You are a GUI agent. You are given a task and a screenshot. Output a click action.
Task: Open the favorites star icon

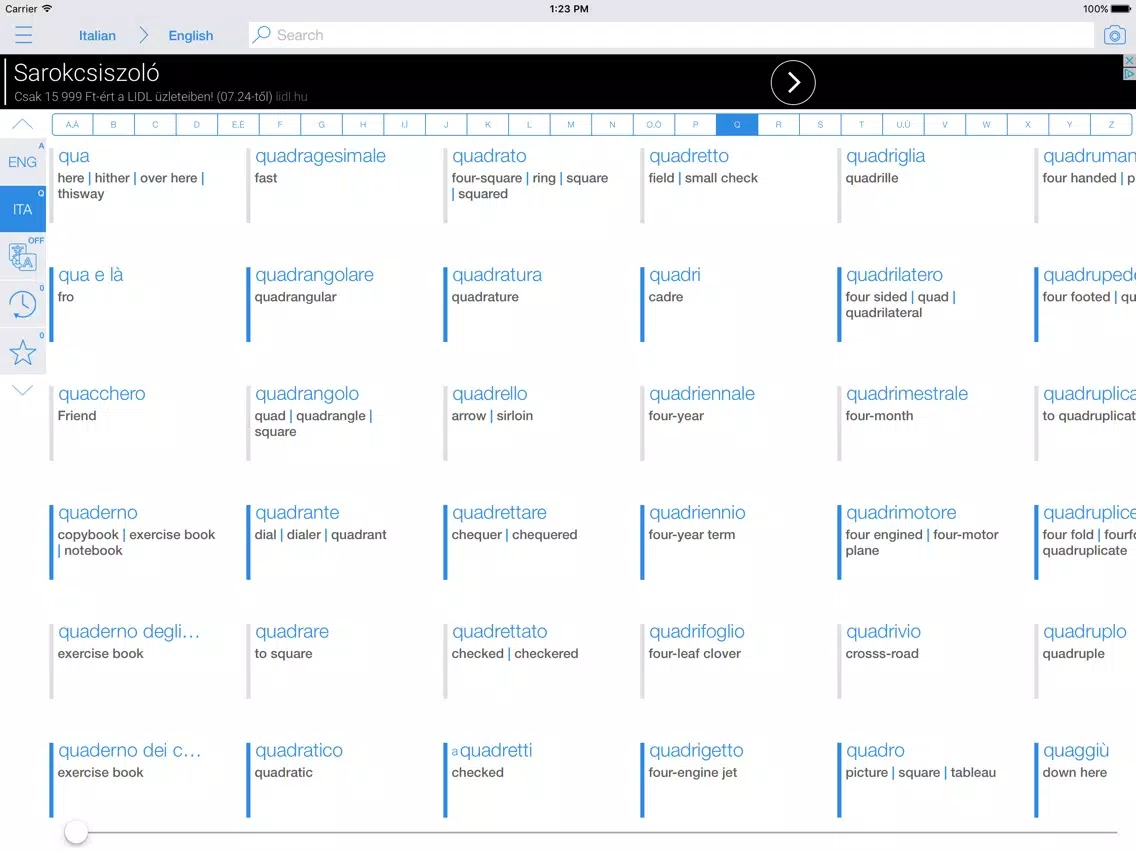point(22,353)
